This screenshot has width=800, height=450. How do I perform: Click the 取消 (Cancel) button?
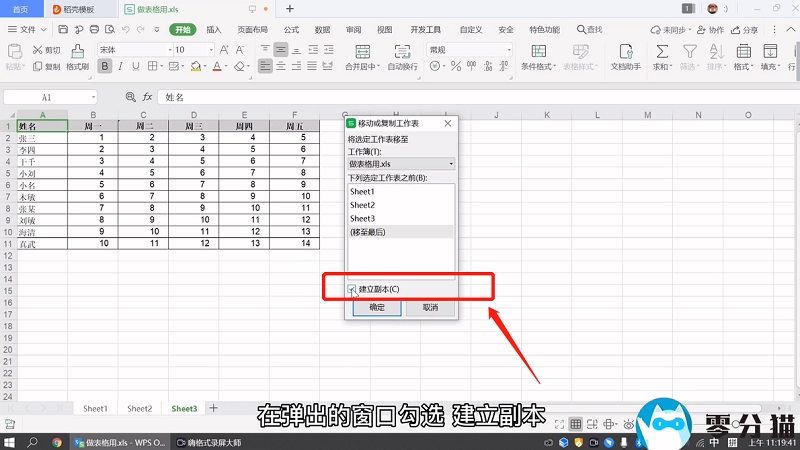tap(430, 308)
